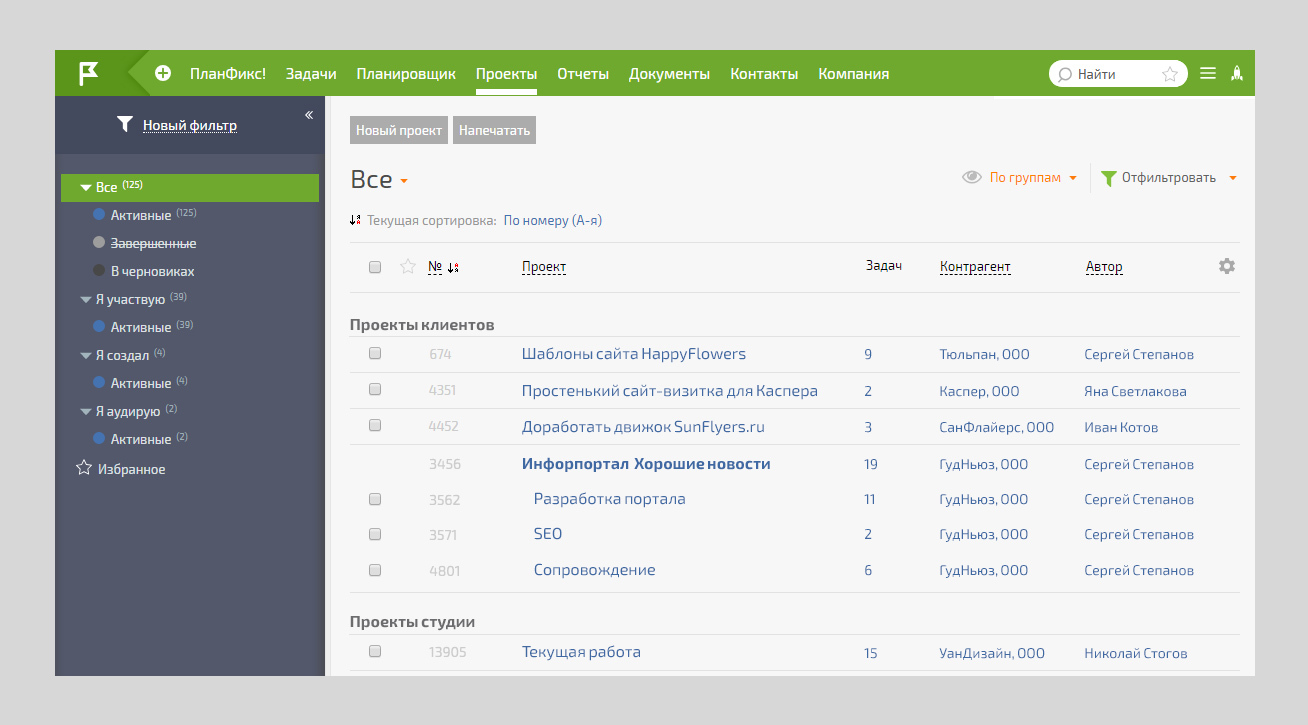Check the row checkbox for SEO project
The height and width of the screenshot is (725, 1308).
(375, 534)
